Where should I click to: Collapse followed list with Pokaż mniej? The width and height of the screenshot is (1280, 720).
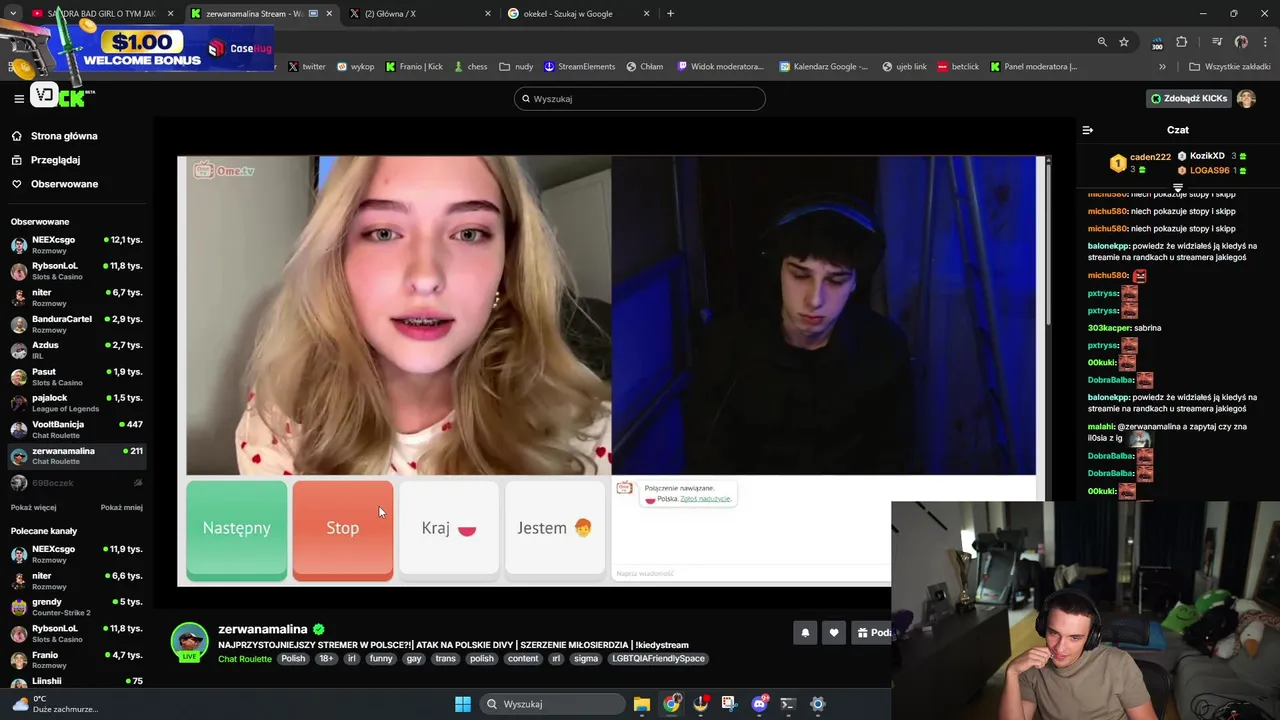pos(122,507)
